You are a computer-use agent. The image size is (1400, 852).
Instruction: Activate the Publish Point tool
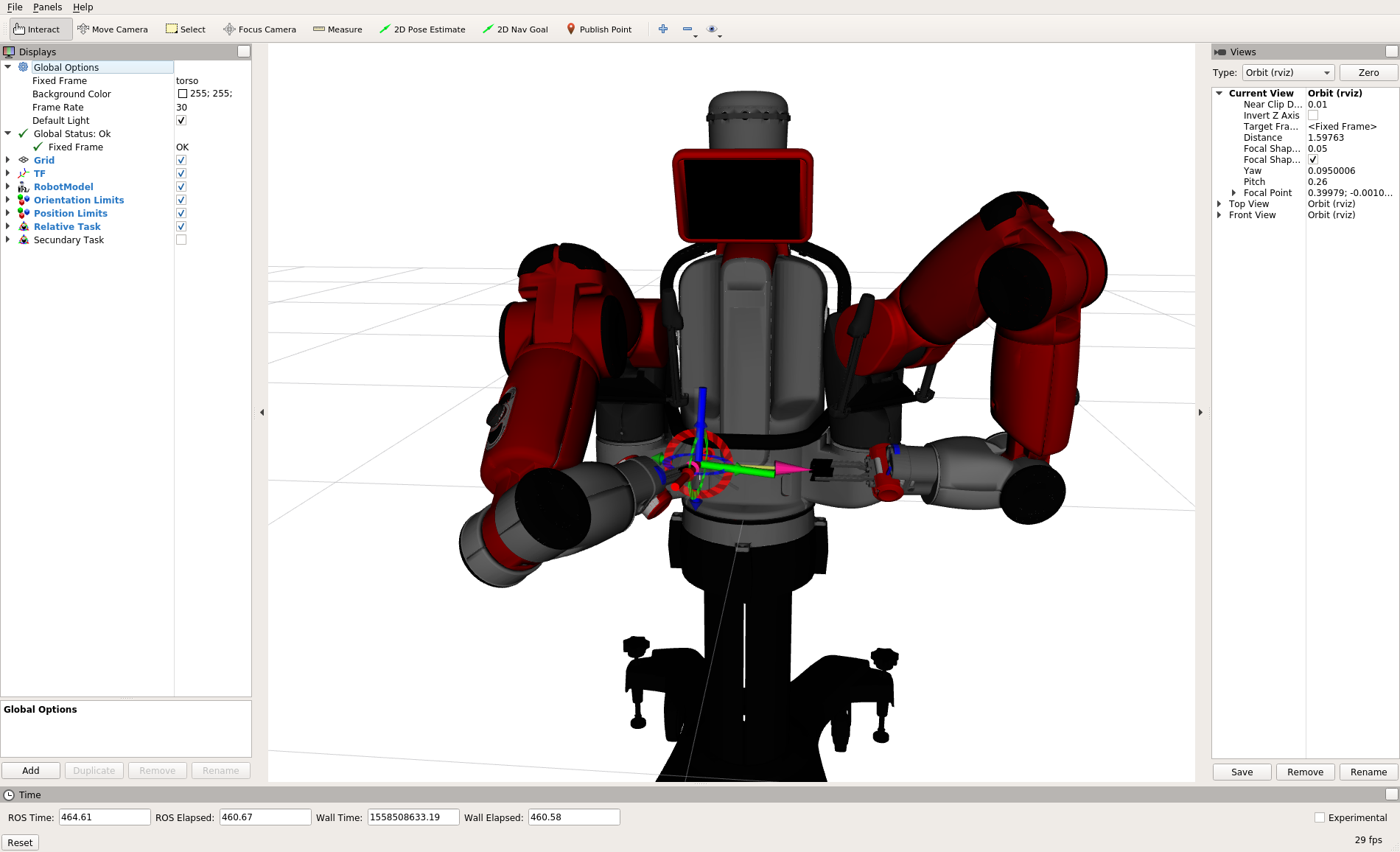[598, 29]
